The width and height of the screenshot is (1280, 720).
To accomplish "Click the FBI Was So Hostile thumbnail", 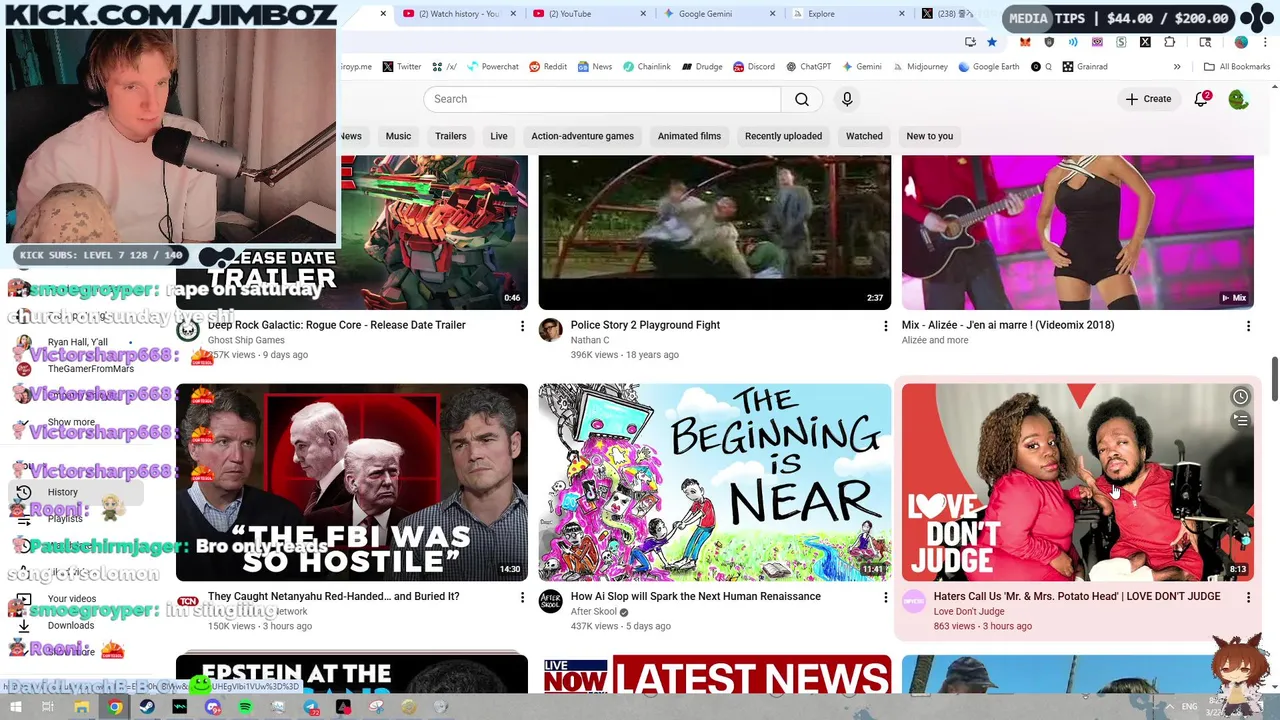I will pos(352,482).
